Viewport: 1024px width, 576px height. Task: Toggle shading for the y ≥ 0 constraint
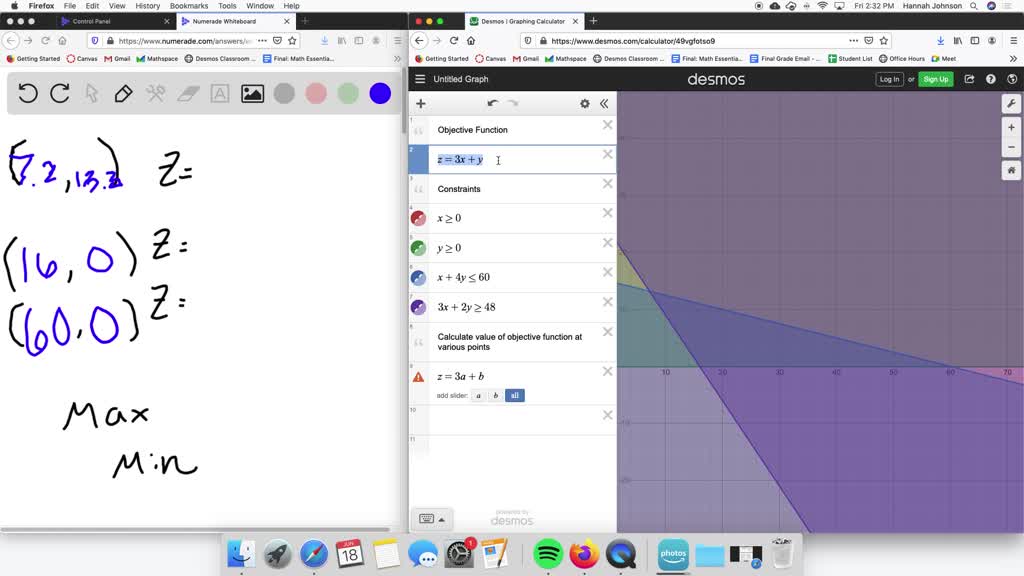(x=419, y=247)
